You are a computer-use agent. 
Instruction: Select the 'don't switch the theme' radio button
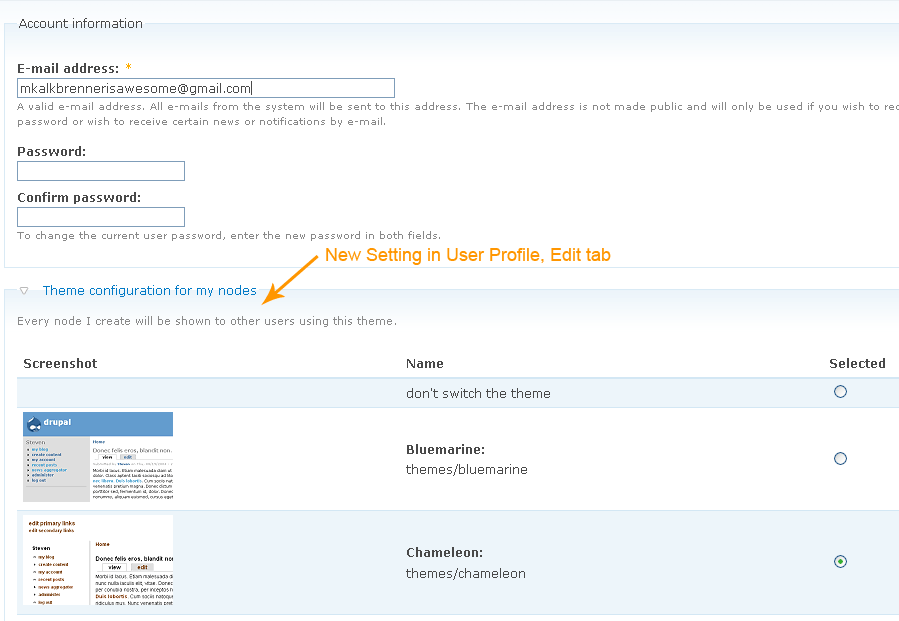pyautogui.click(x=840, y=392)
